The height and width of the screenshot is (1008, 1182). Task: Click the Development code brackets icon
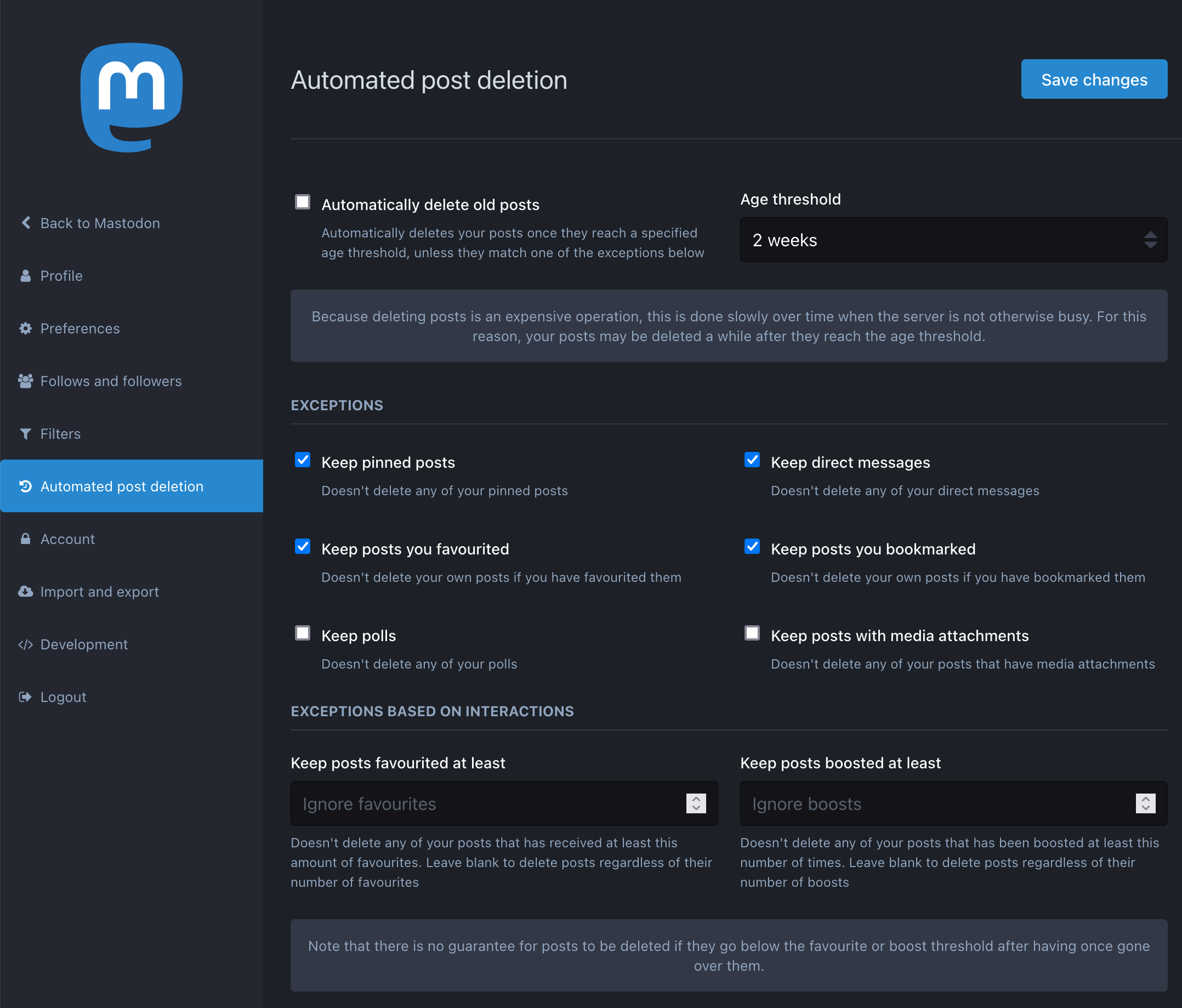tap(26, 644)
